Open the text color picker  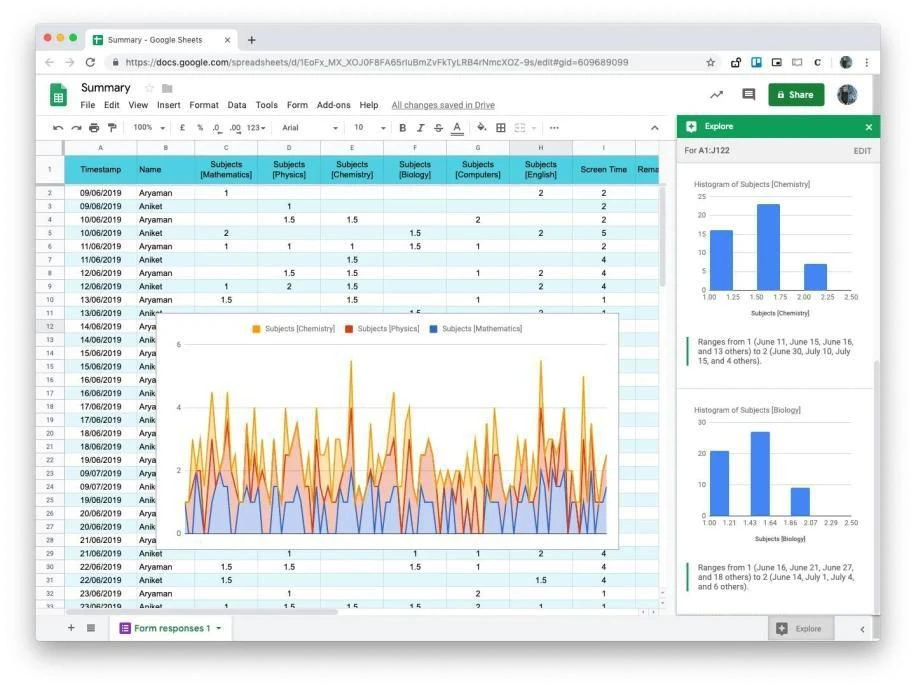tap(457, 128)
